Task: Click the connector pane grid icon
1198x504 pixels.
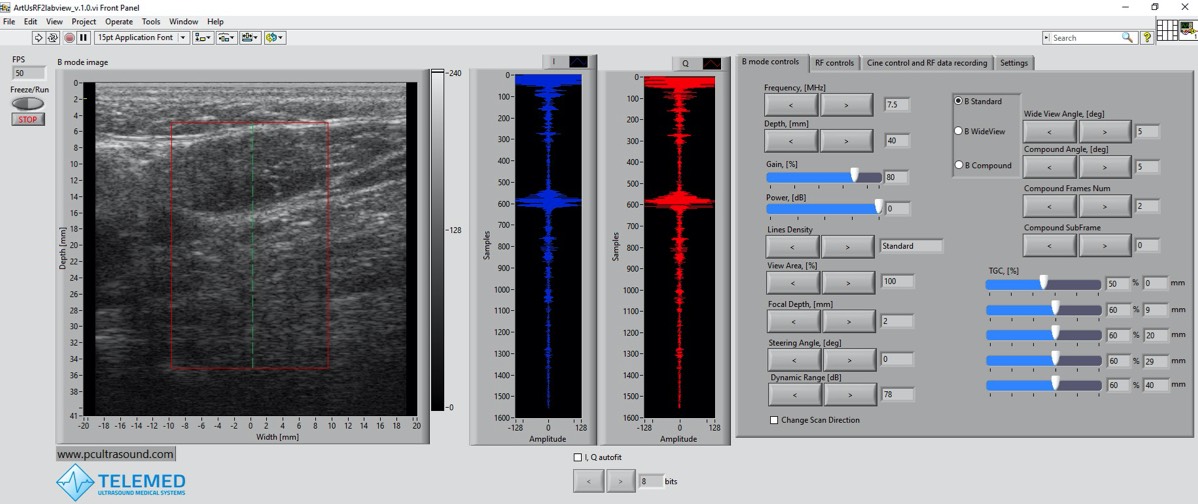Action: (x=1167, y=30)
